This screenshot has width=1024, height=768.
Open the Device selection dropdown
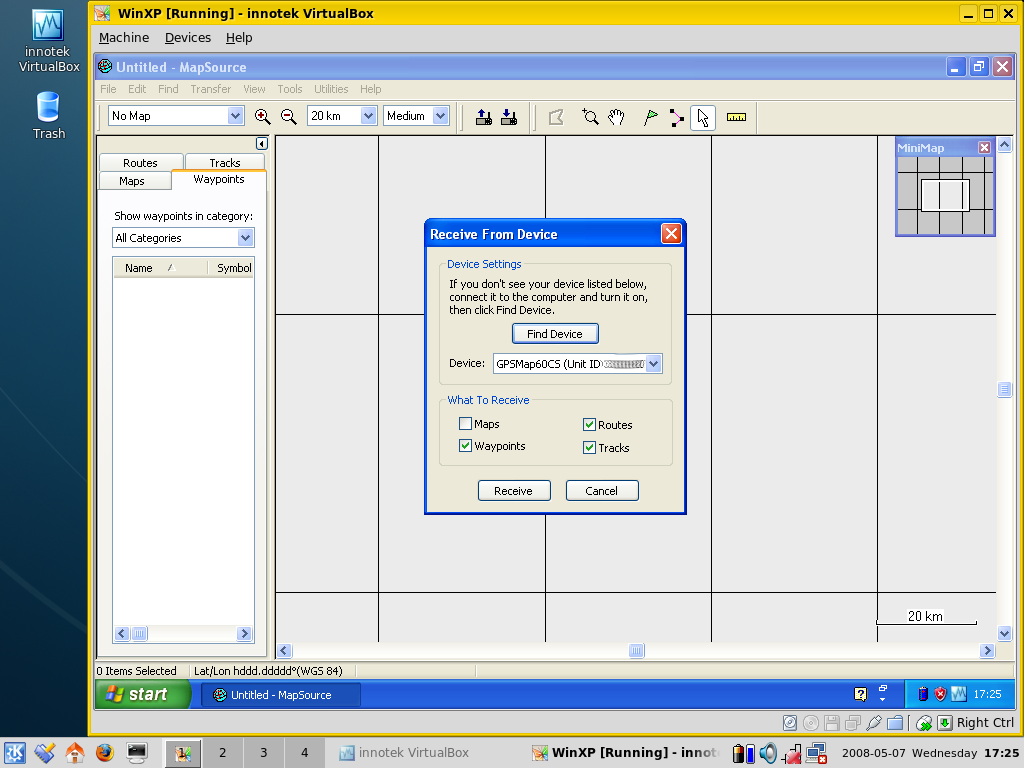[654, 364]
